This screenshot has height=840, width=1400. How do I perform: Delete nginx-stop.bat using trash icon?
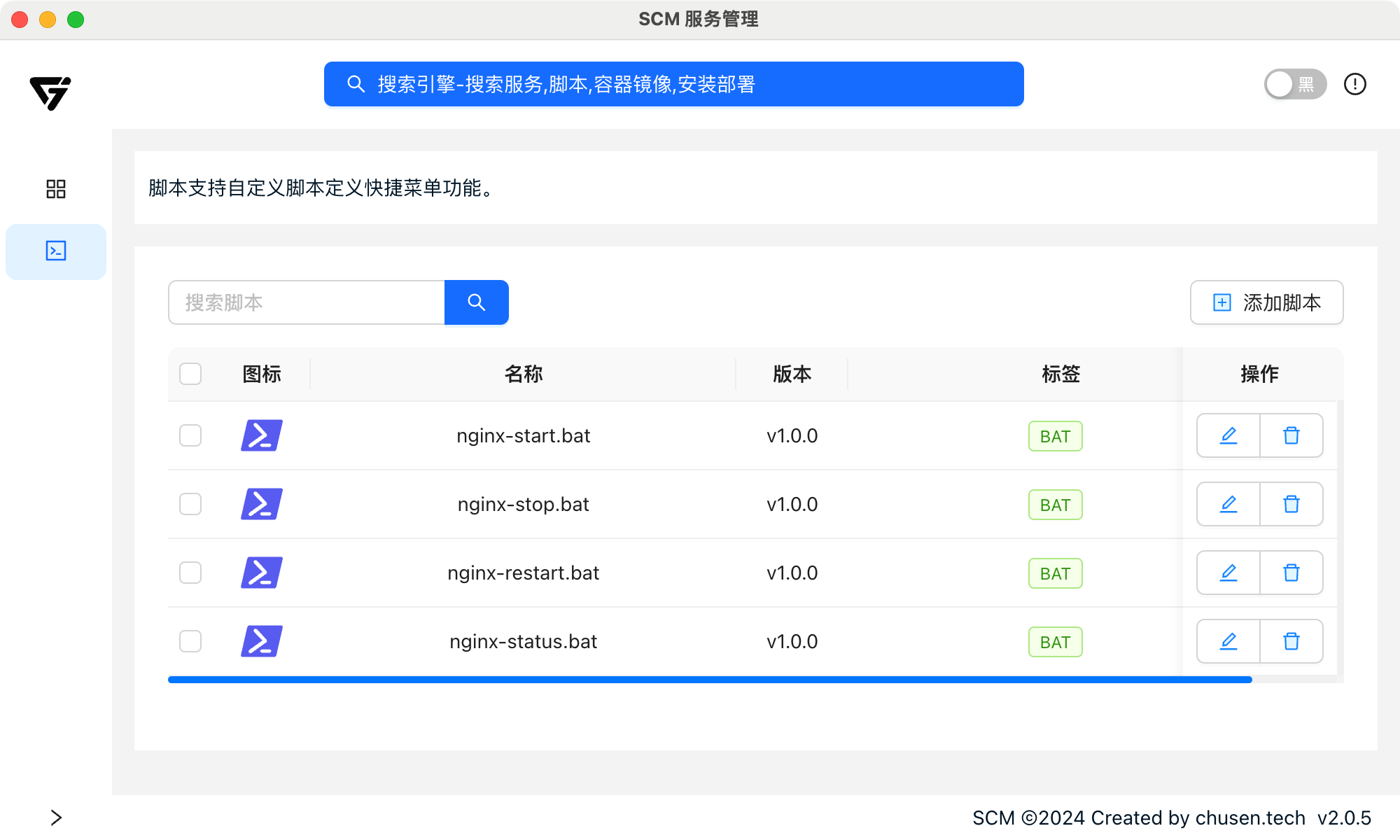(1291, 504)
